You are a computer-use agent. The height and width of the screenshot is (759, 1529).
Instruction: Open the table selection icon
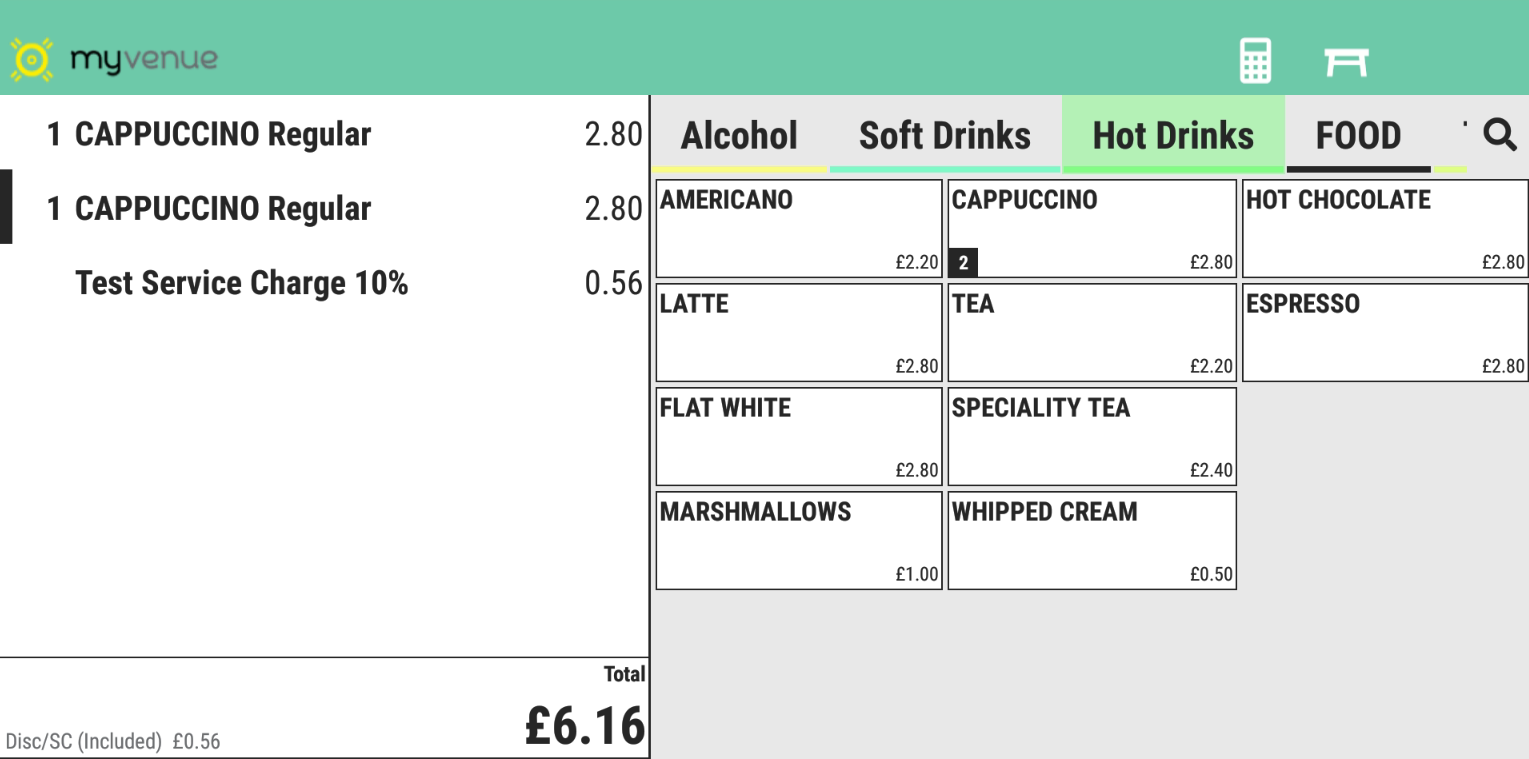pos(1345,62)
